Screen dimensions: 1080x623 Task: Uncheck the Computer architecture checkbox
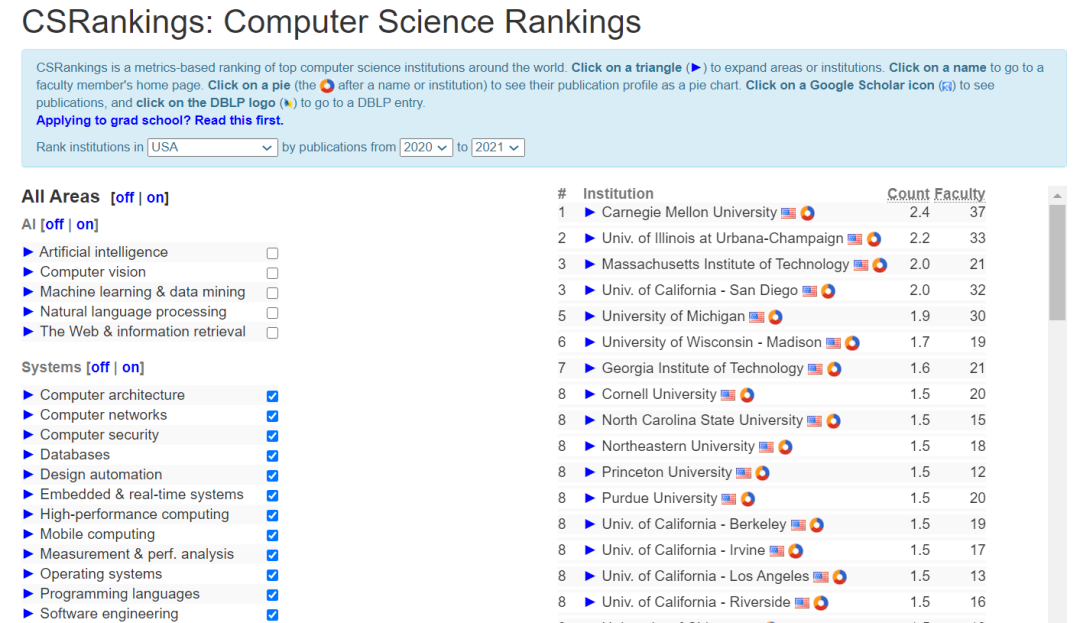coord(272,396)
